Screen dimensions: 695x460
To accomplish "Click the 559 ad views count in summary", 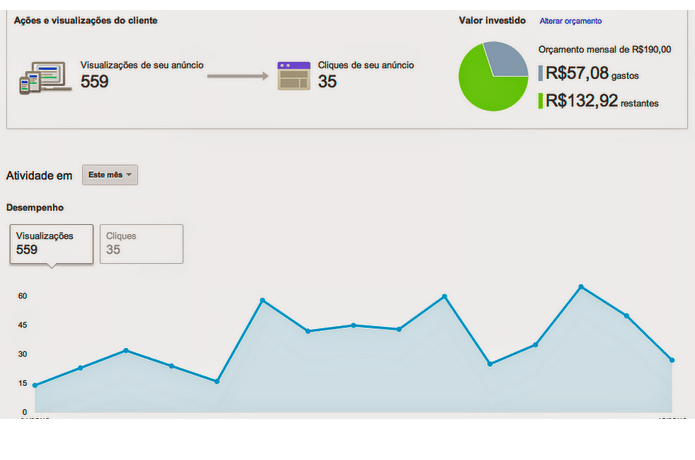I will (94, 82).
